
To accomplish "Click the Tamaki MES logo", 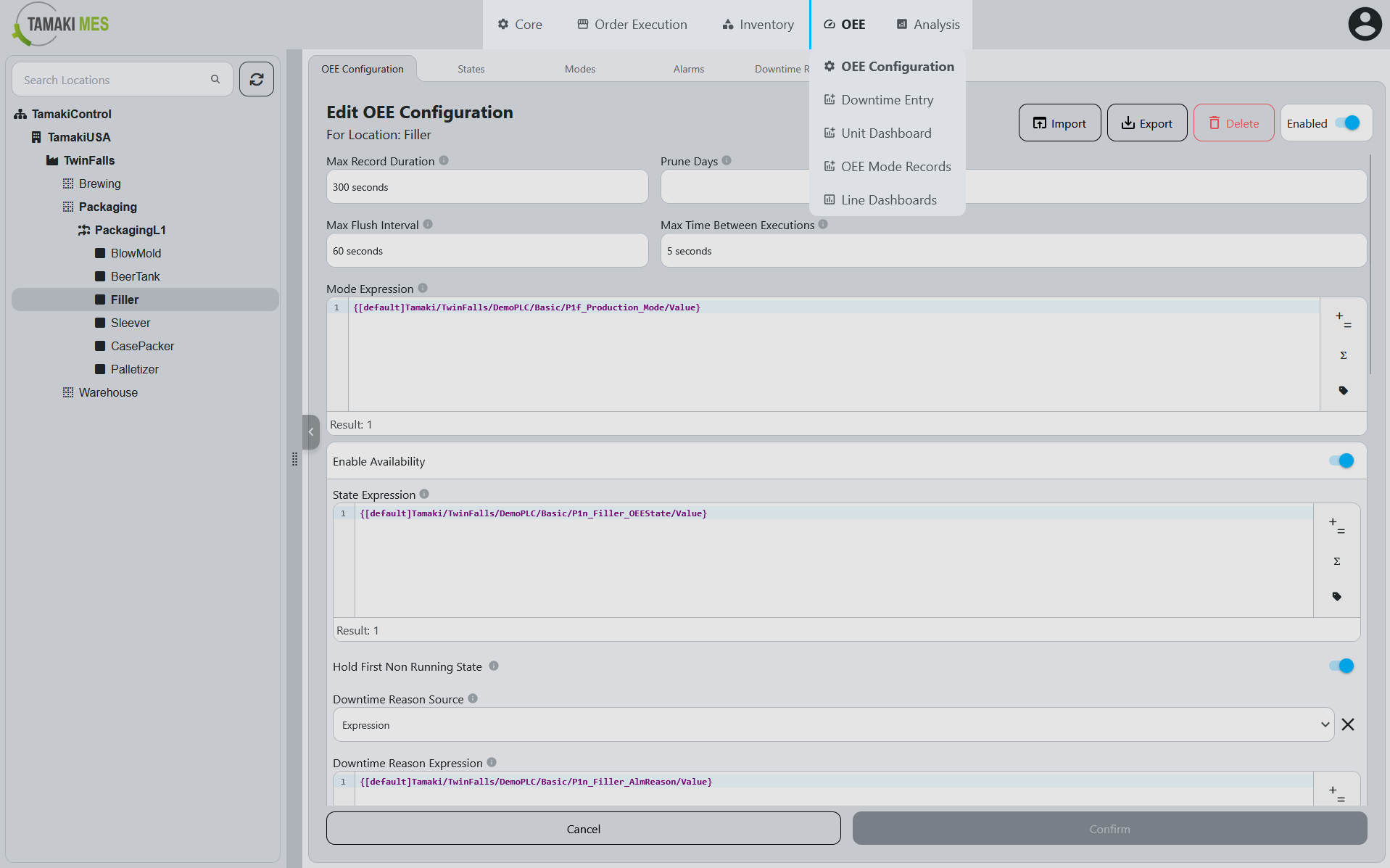I will 61,24.
